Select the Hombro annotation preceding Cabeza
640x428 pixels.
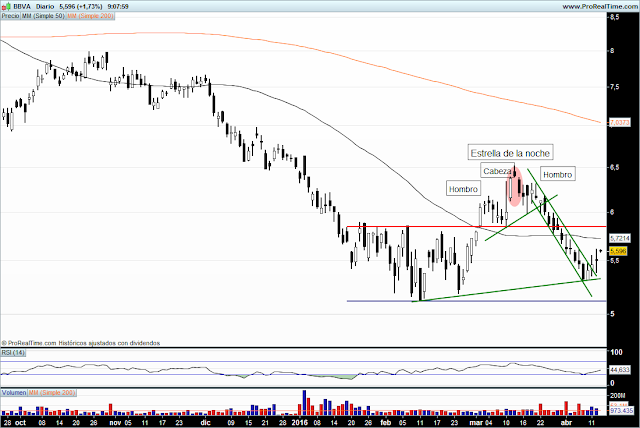coord(463,189)
